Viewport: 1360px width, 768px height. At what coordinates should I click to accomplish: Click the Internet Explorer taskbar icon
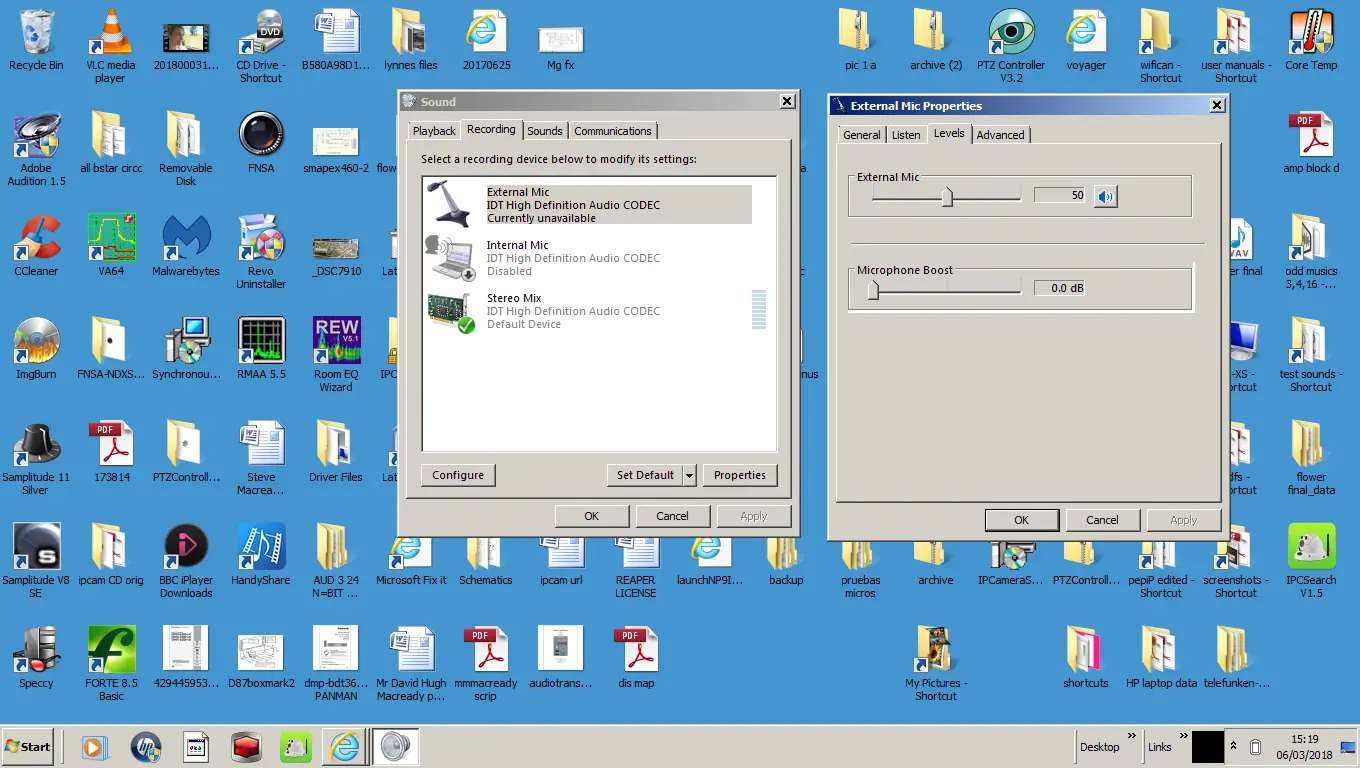(345, 746)
